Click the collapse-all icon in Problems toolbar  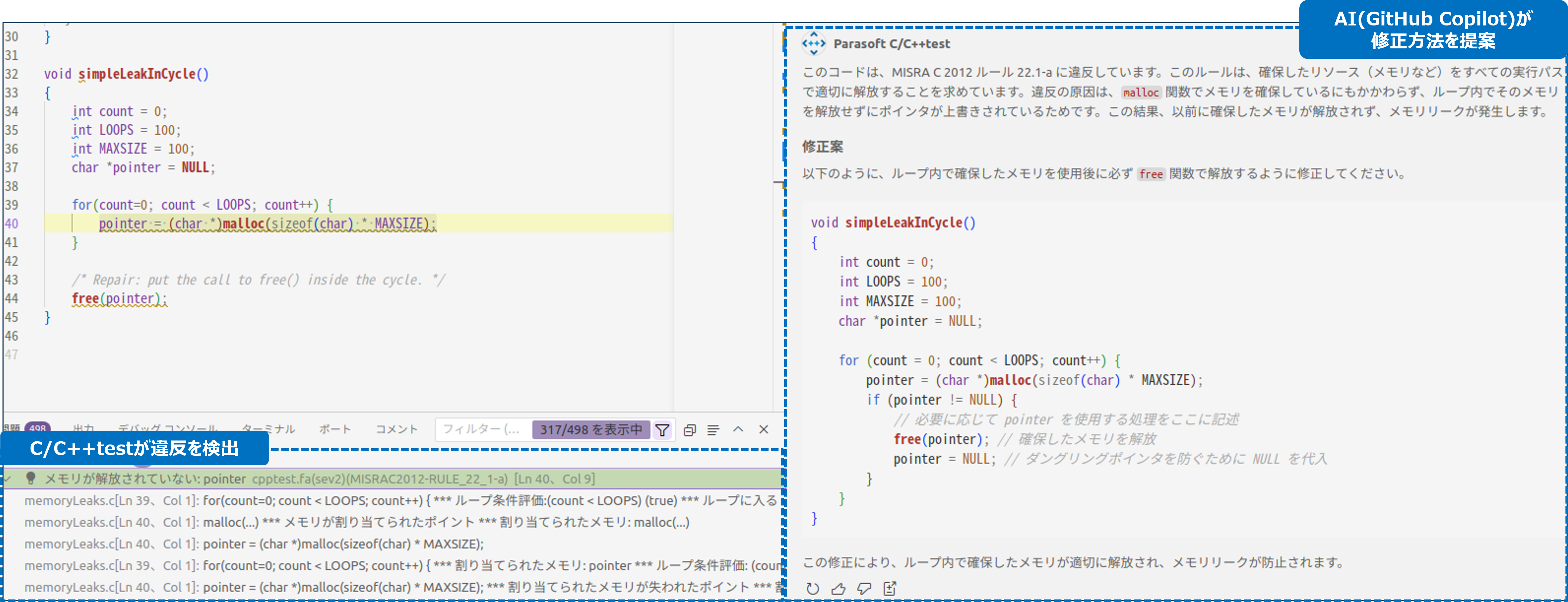tap(689, 430)
